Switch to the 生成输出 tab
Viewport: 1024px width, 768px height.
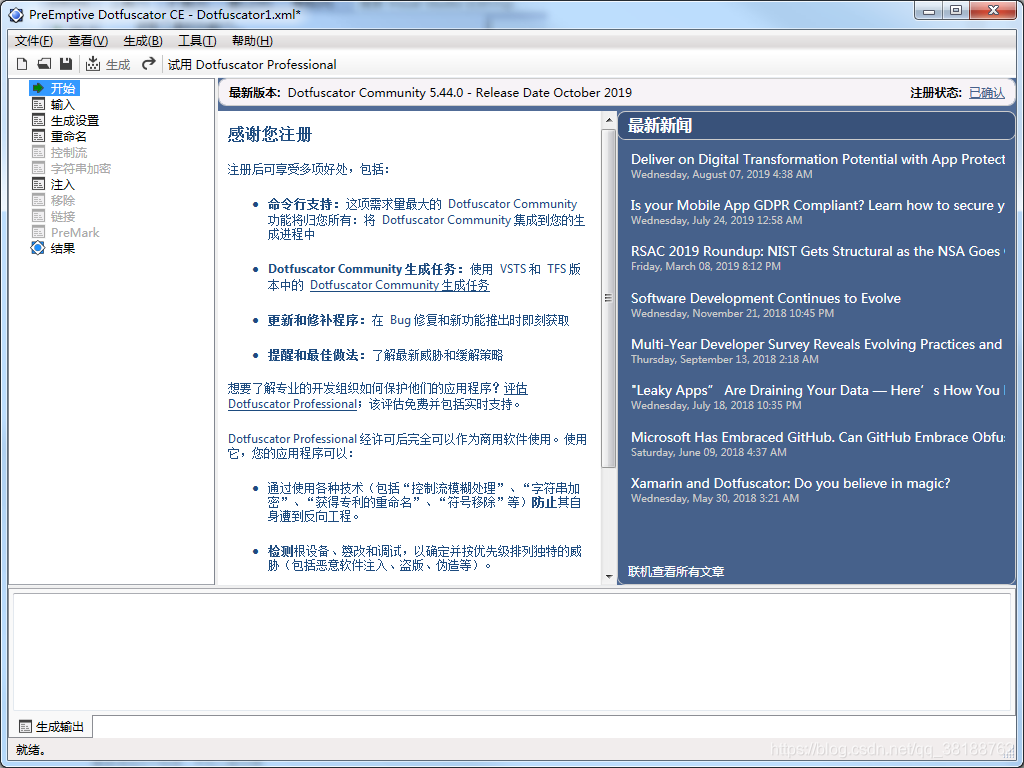pos(53,727)
